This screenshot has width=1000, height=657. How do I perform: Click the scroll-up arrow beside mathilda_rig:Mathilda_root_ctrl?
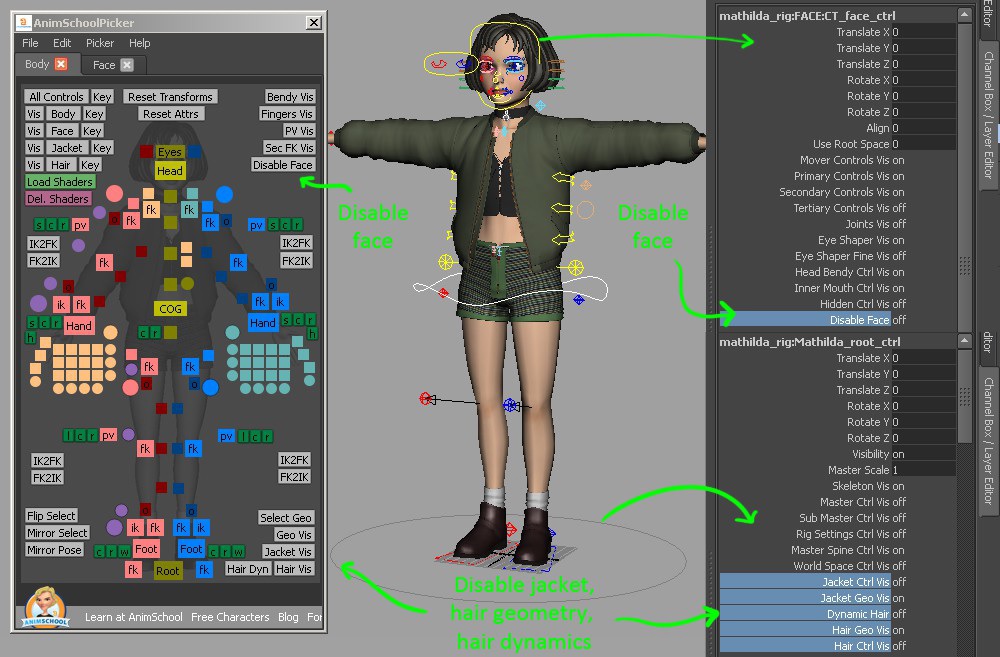point(964,341)
